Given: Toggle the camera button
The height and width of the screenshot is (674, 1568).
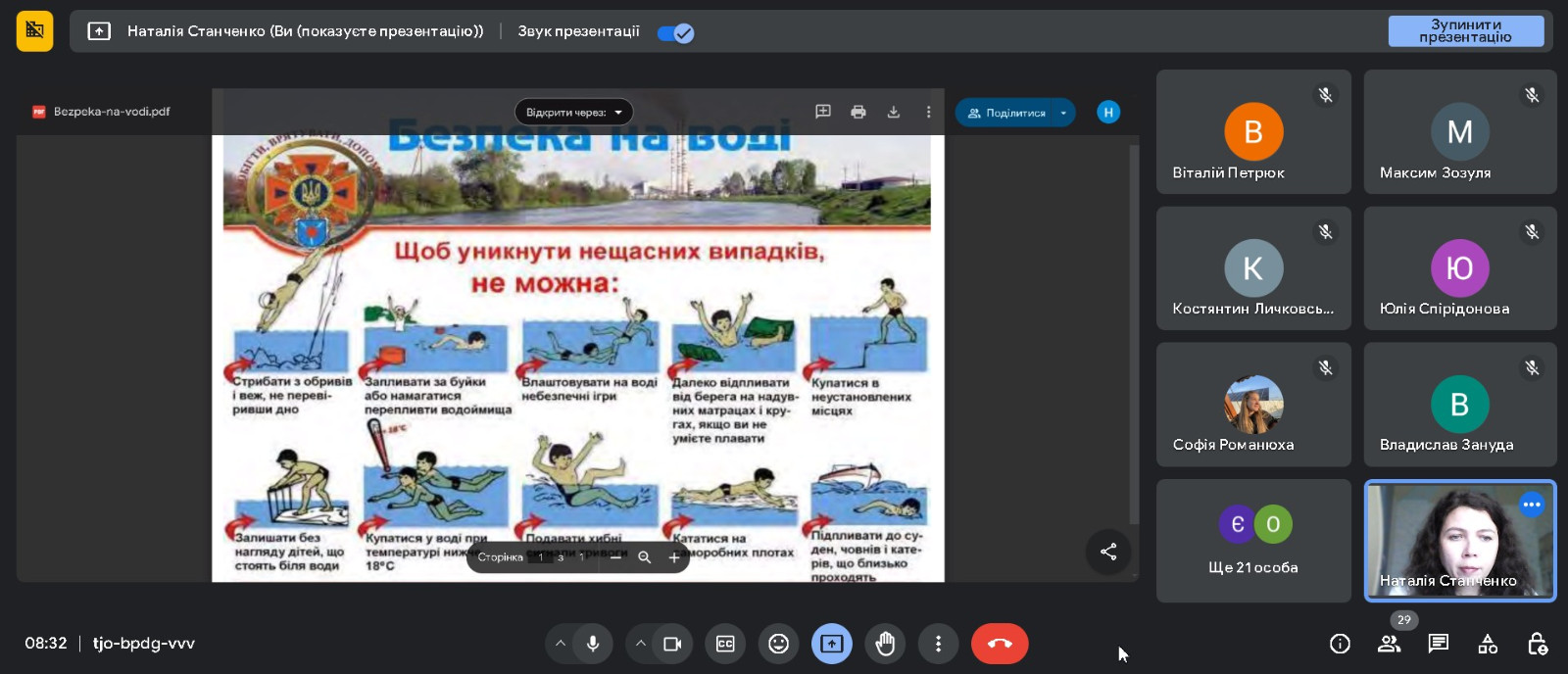Looking at the screenshot, I should tap(672, 644).
